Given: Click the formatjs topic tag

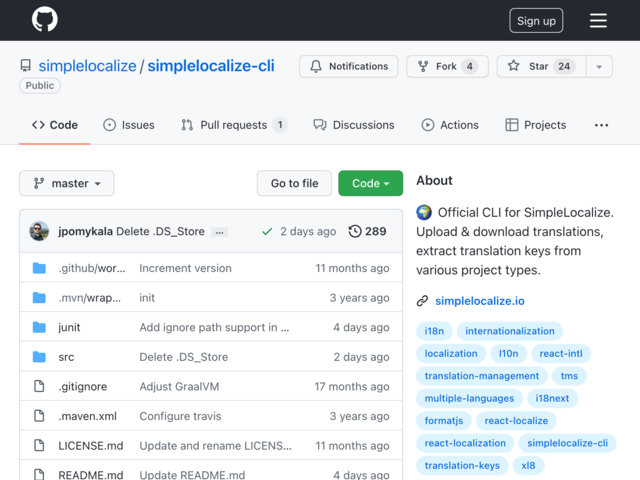Looking at the screenshot, I should pyautogui.click(x=444, y=421).
